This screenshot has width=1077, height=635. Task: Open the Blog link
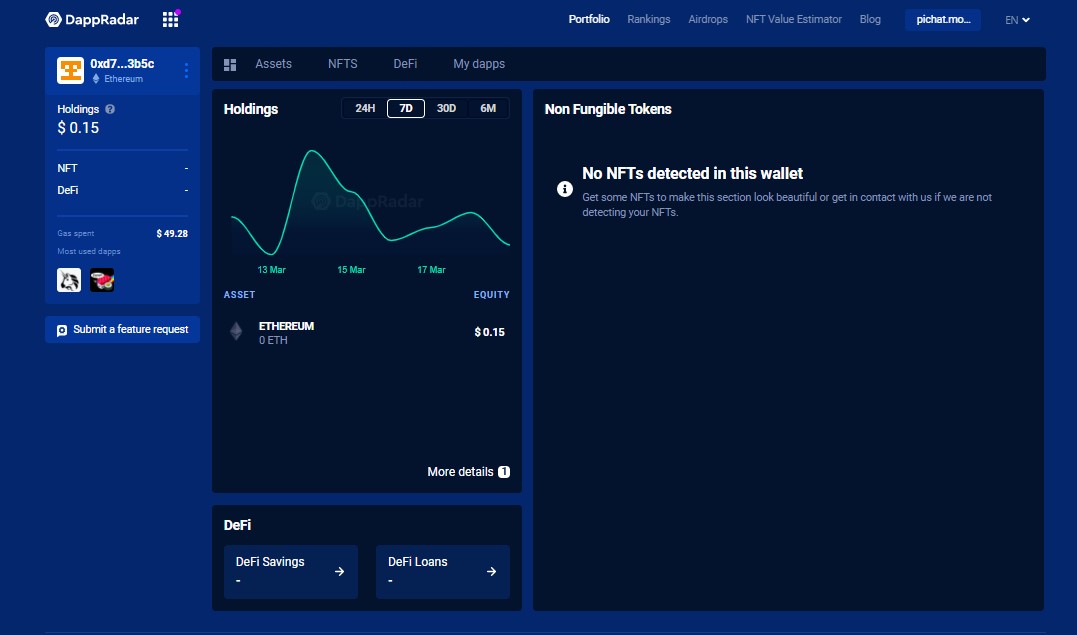click(870, 19)
